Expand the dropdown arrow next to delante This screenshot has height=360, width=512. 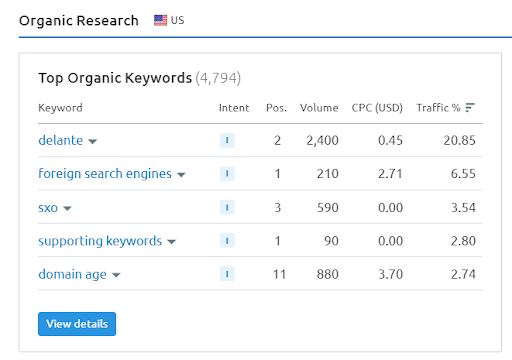pos(92,141)
